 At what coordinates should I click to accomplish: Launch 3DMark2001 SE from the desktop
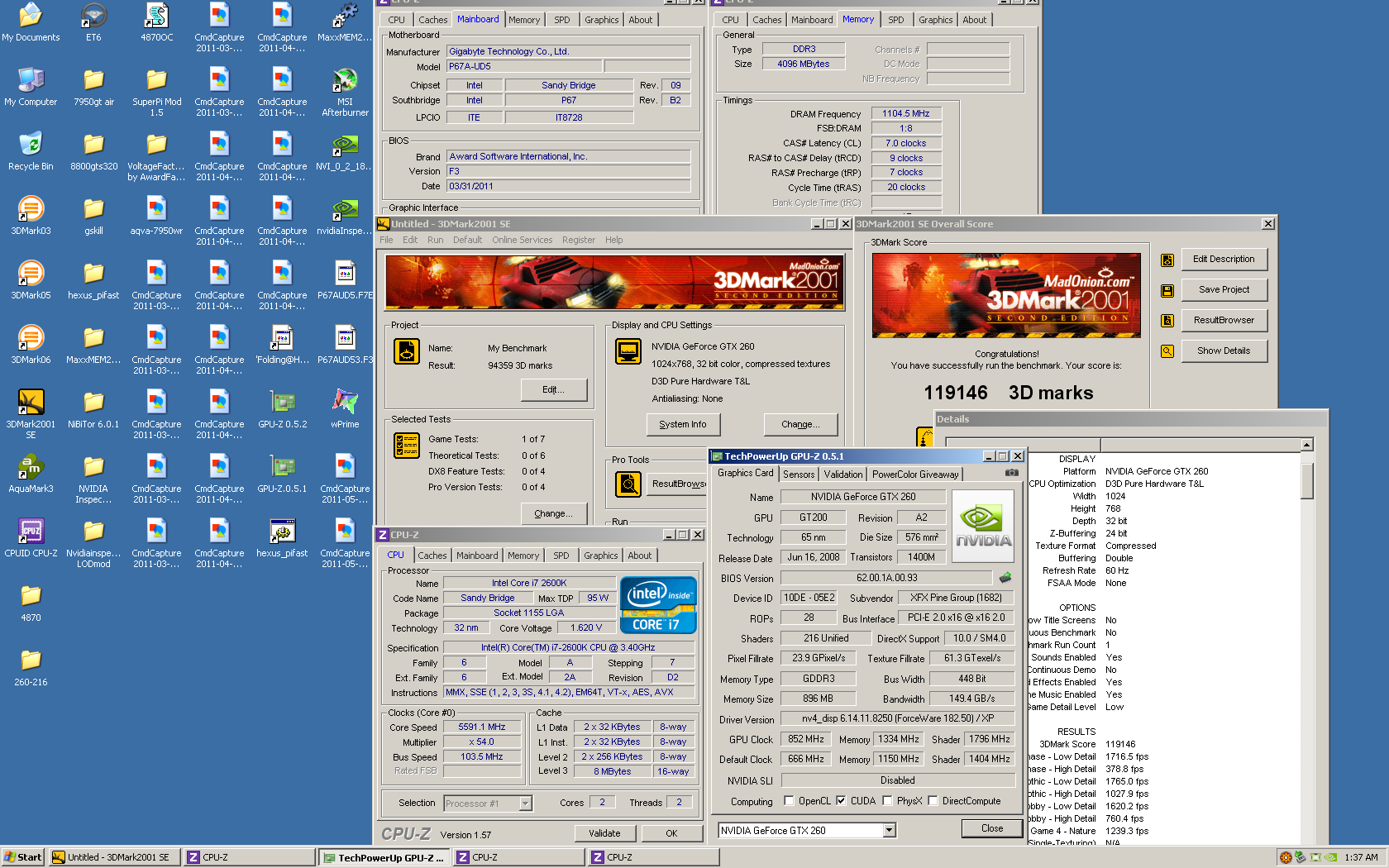(31, 413)
